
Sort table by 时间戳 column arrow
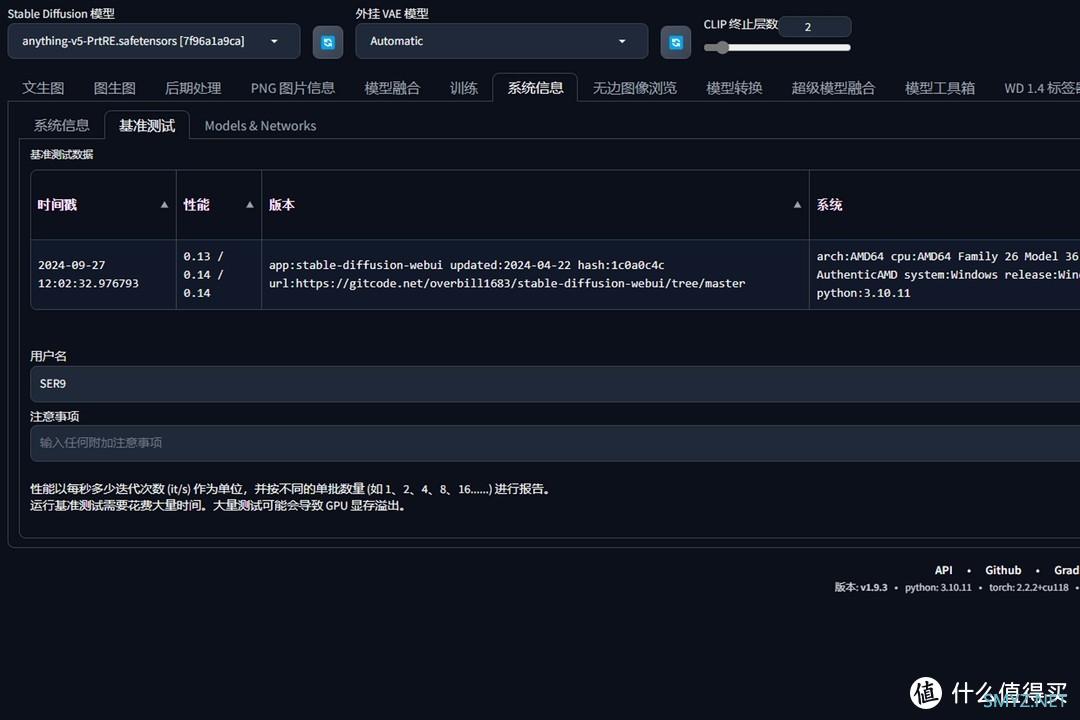[164, 205]
